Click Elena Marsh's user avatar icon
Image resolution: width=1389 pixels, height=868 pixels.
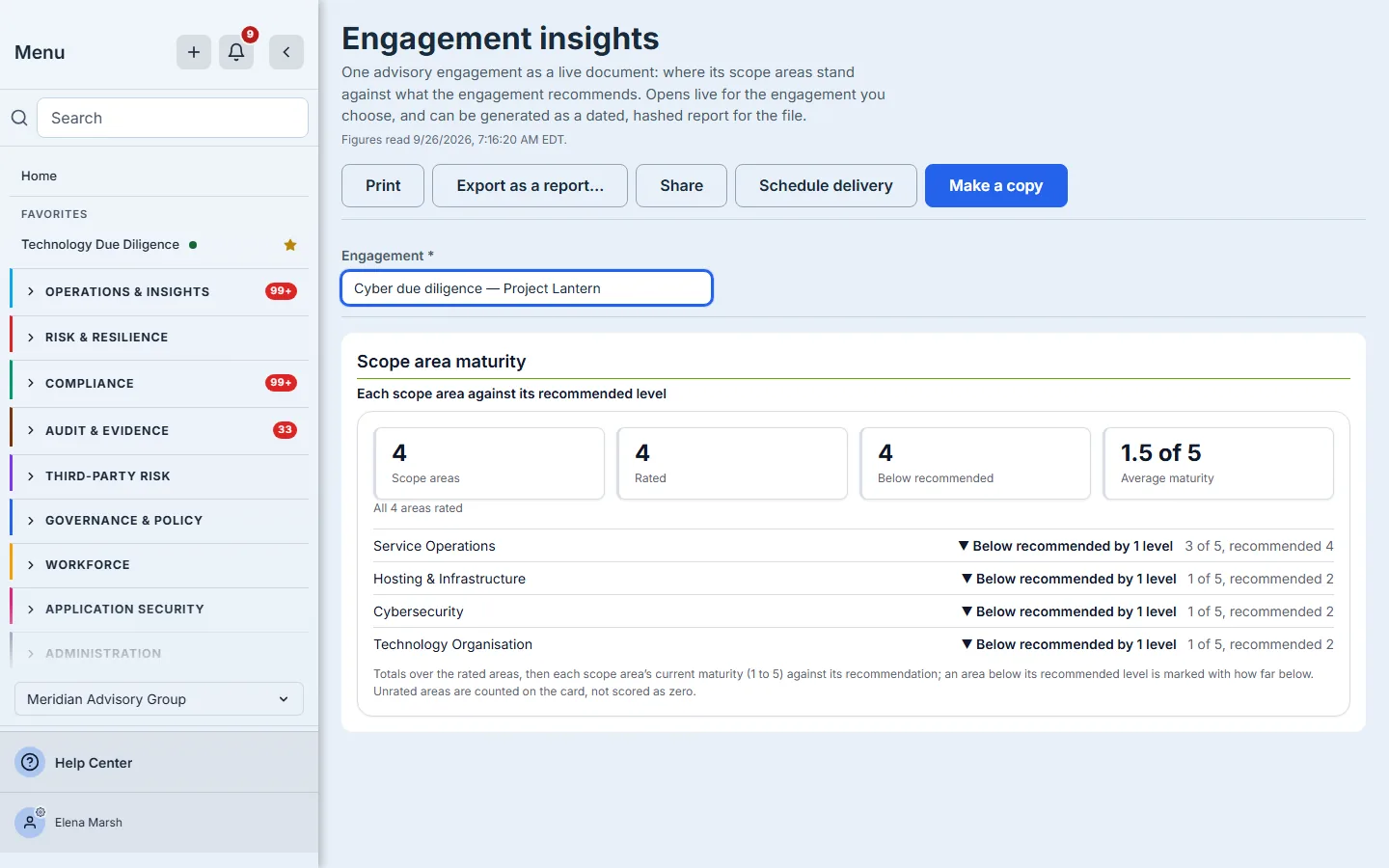[x=31, y=822]
